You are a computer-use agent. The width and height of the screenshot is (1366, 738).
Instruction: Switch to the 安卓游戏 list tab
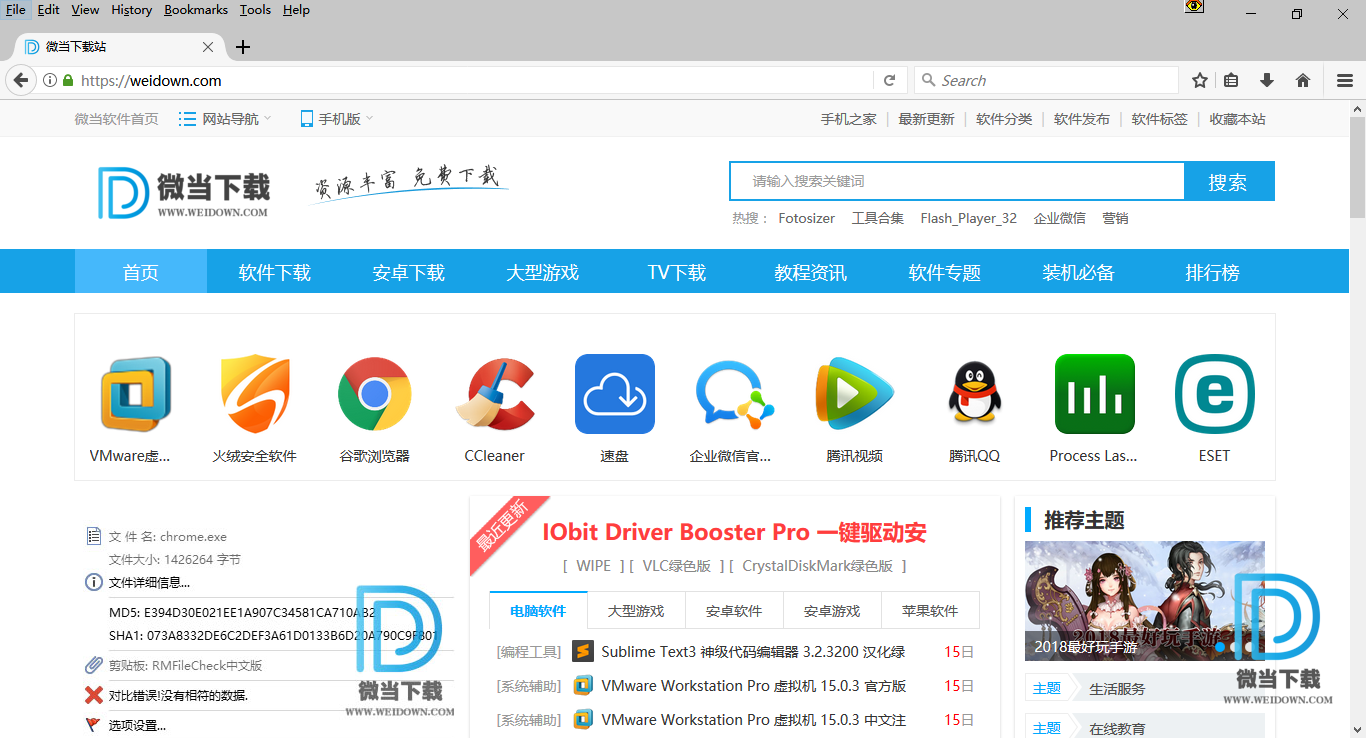click(832, 610)
